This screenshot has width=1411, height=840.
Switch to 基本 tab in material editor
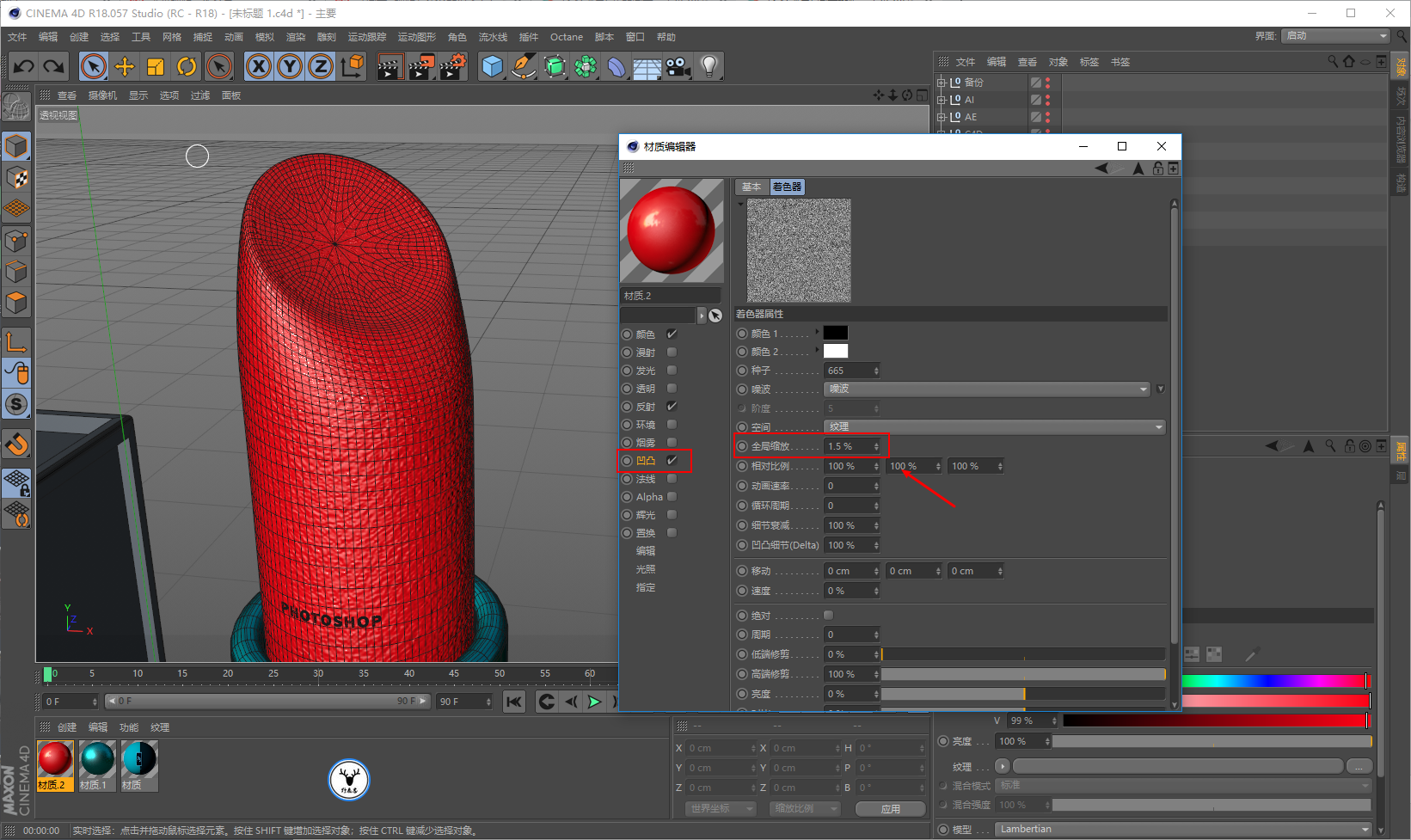pyautogui.click(x=752, y=187)
